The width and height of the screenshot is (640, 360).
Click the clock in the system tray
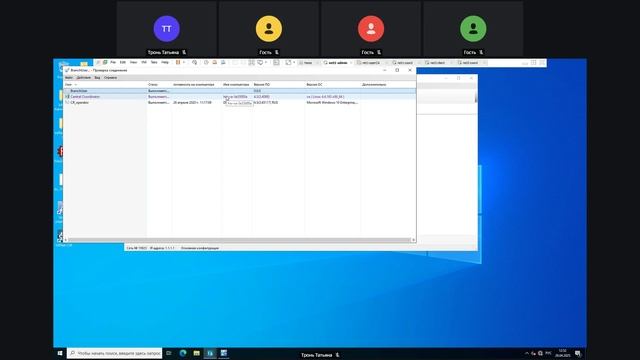(x=563, y=353)
